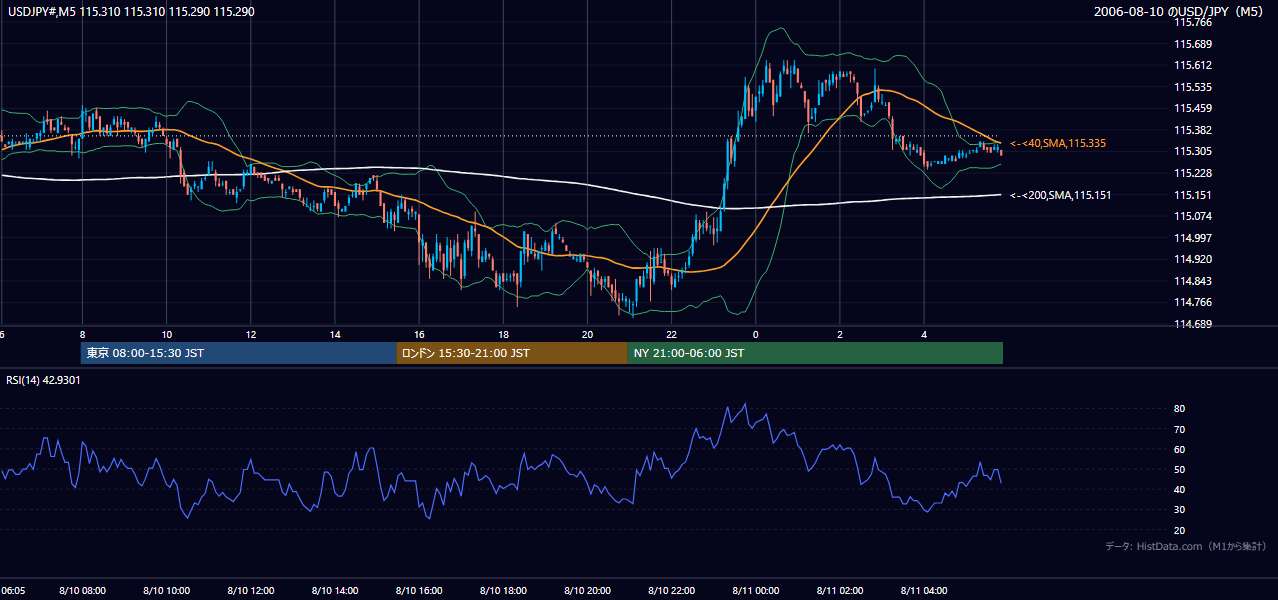
Task: Click the RSI(14) 42.9301 indicator label
Action: [x=43, y=380]
